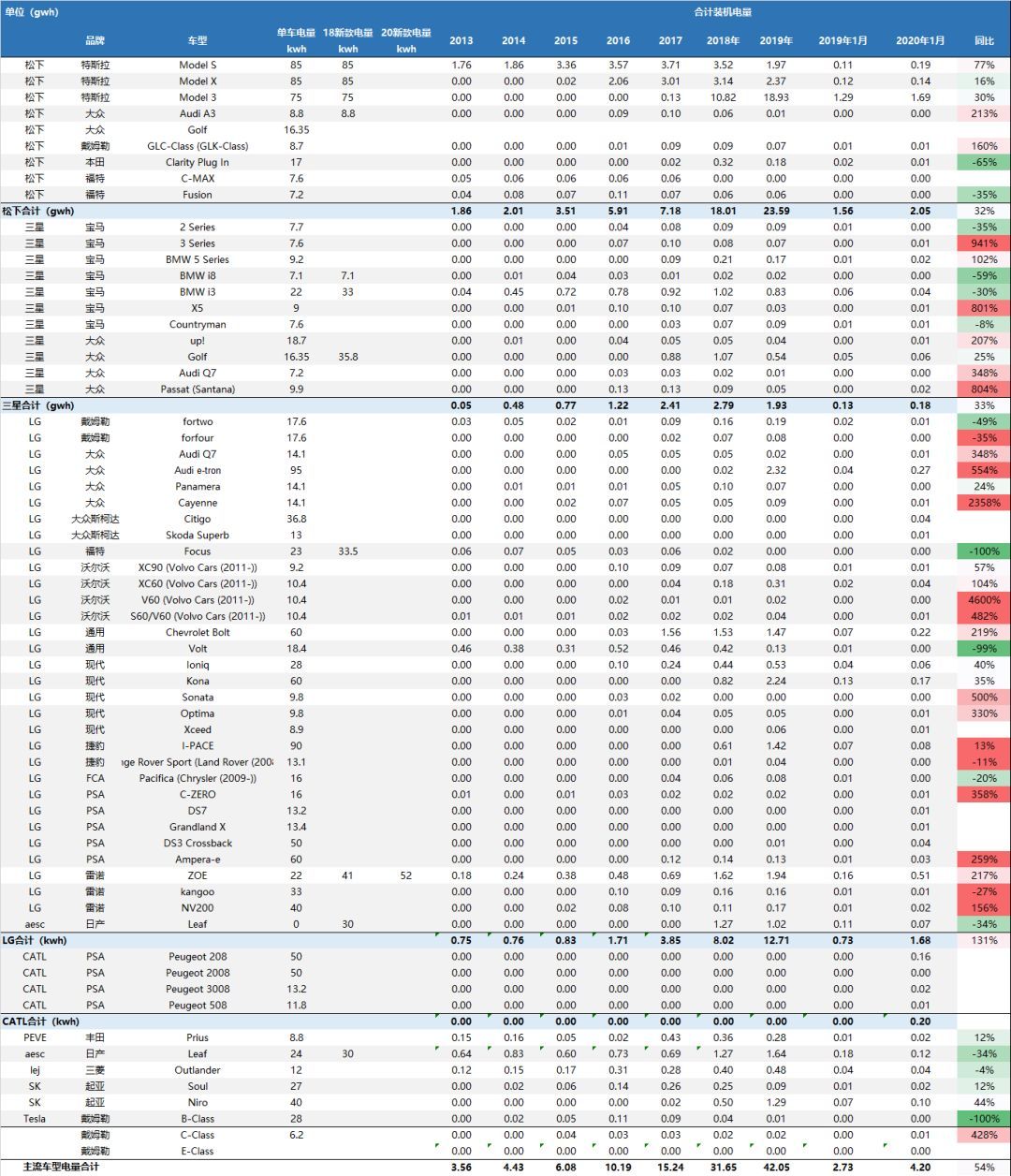Image resolution: width=1011 pixels, height=1176 pixels.
Task: Click the 车型 column header
Action: click(x=198, y=41)
